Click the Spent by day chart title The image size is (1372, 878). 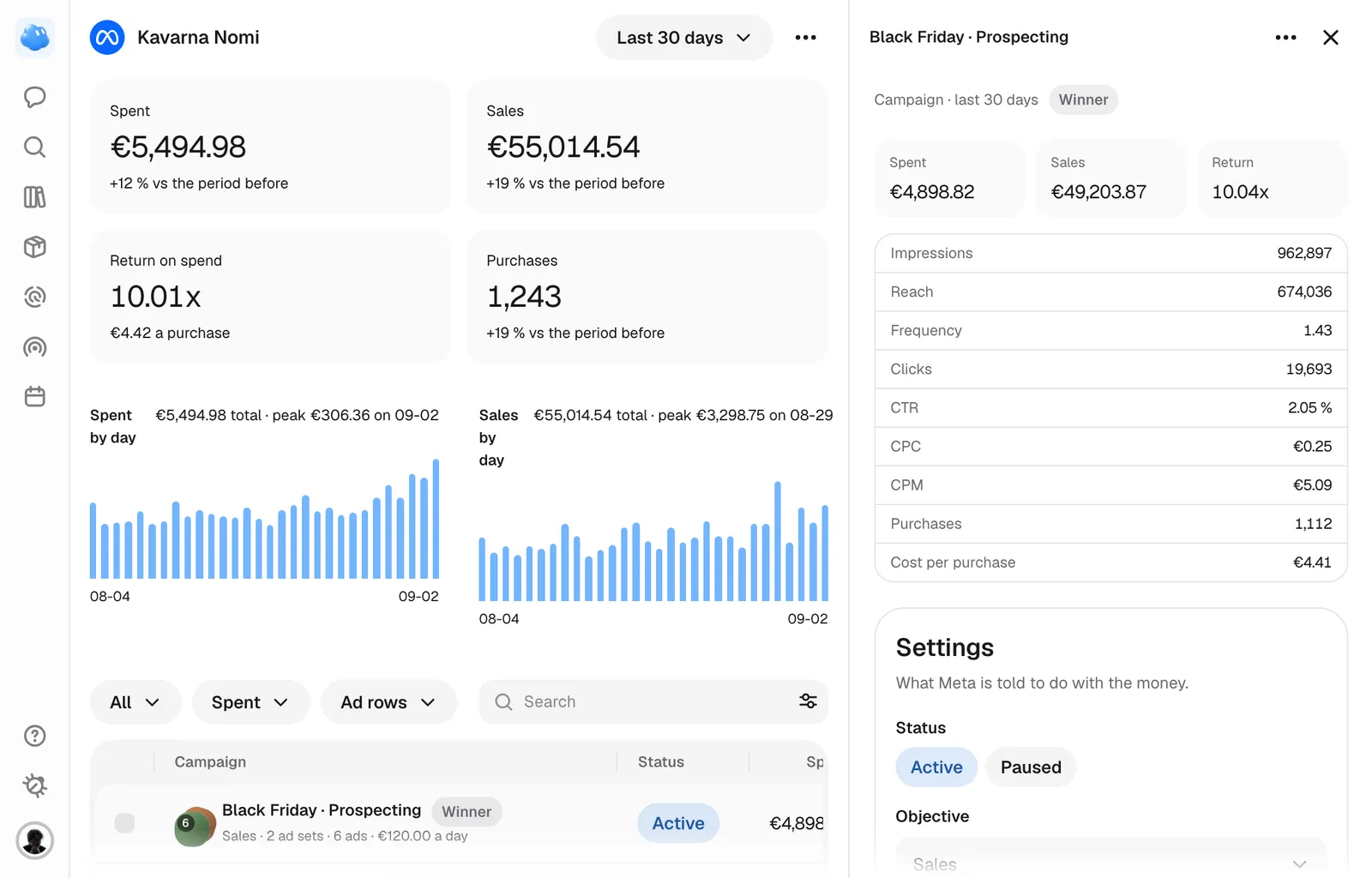coord(113,426)
